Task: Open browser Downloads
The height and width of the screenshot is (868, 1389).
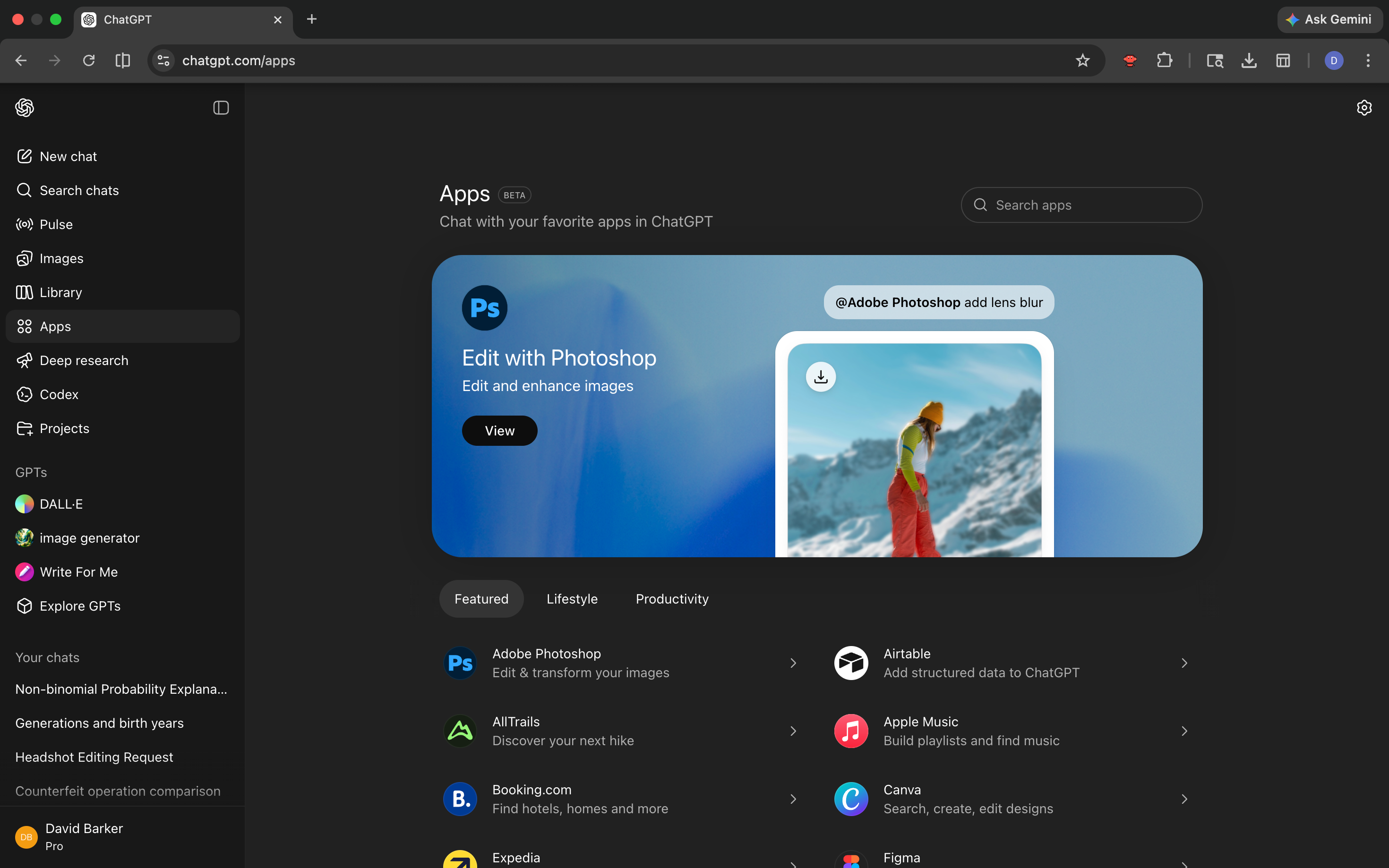Action: (x=1249, y=60)
